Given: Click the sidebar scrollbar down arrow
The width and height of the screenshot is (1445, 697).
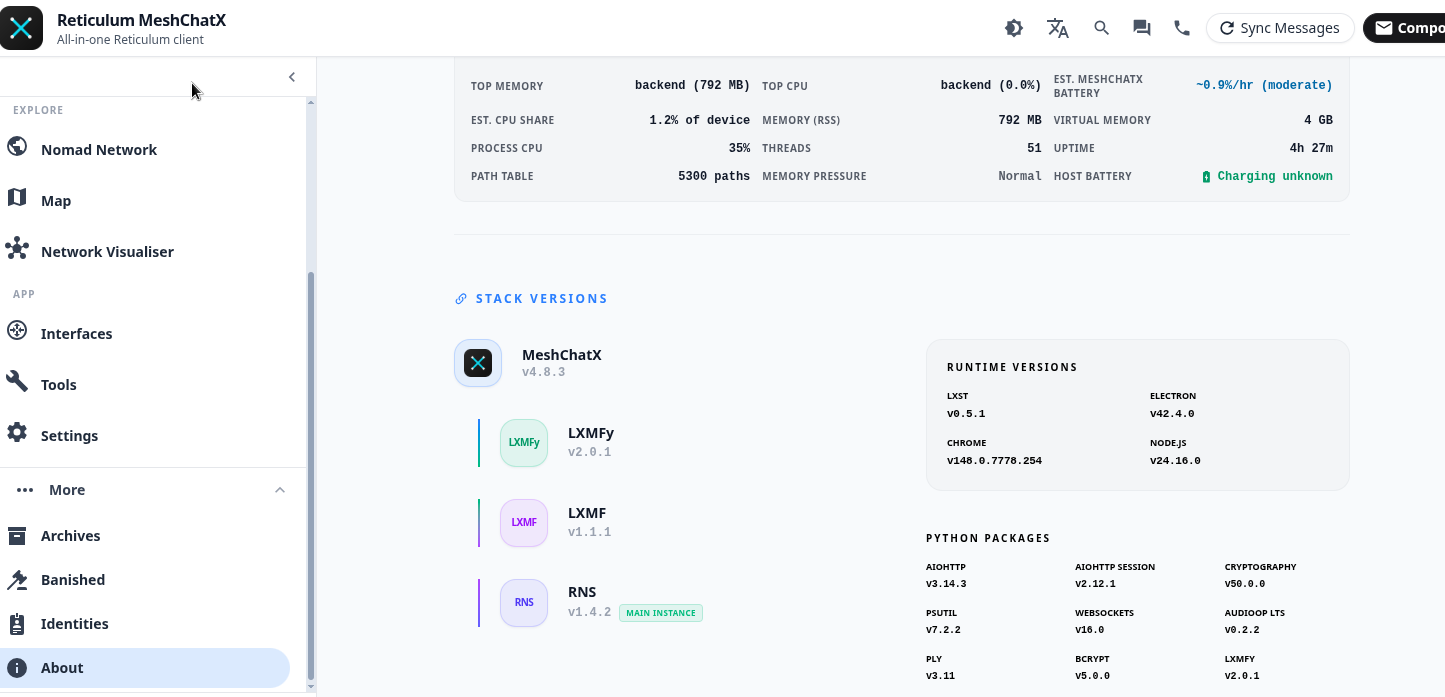Looking at the screenshot, I should pyautogui.click(x=311, y=687).
